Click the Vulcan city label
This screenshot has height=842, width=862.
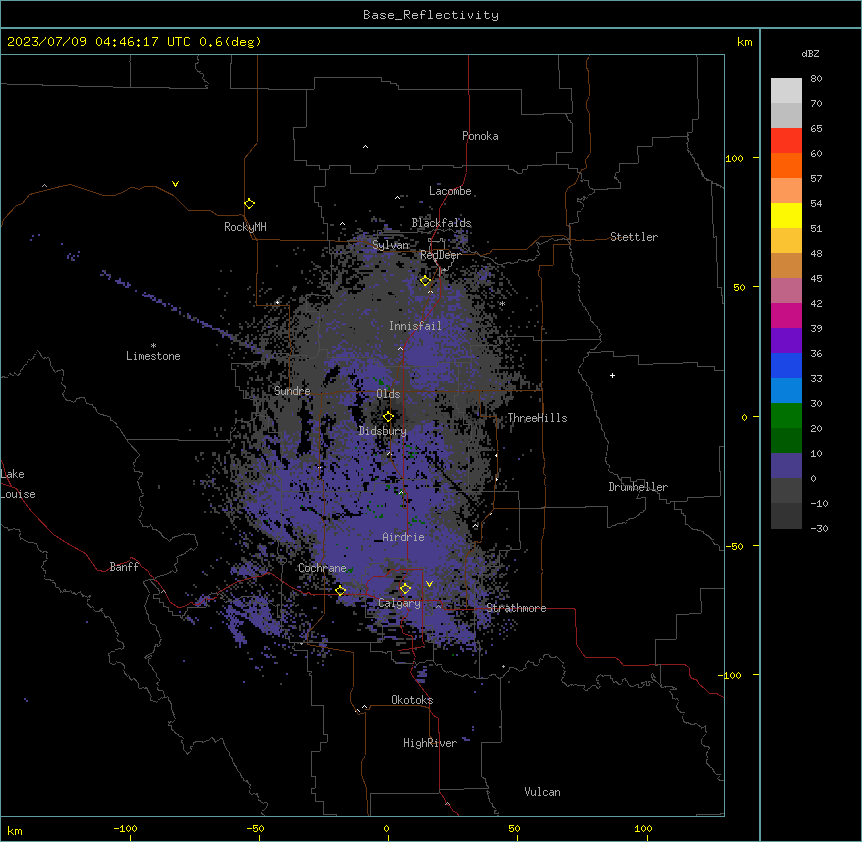point(543,792)
